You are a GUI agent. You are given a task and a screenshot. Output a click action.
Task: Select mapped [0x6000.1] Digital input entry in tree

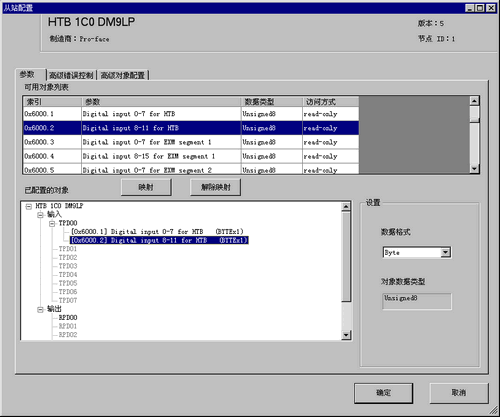(157, 232)
